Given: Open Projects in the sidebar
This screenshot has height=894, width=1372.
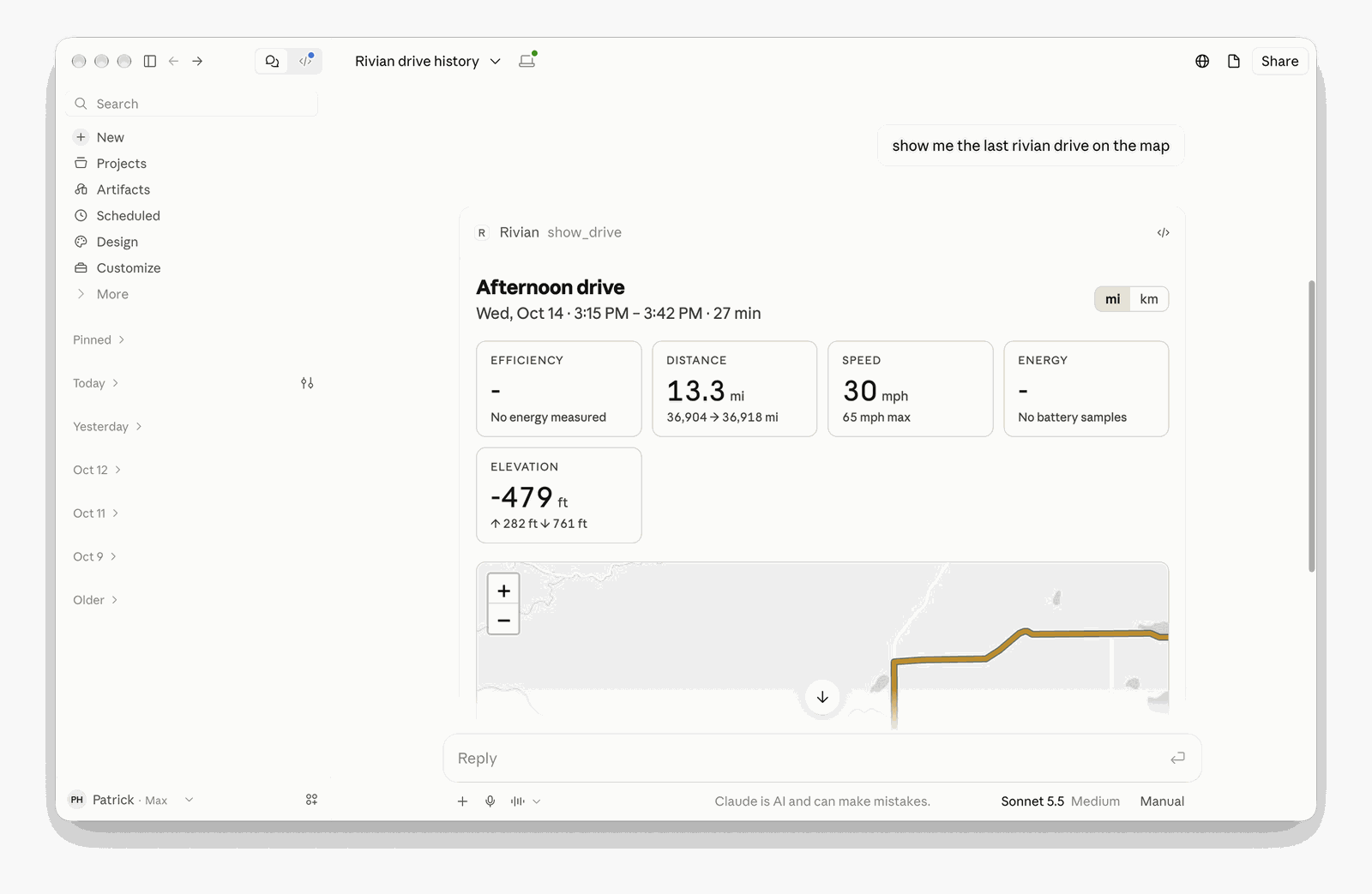Looking at the screenshot, I should 111,164.
